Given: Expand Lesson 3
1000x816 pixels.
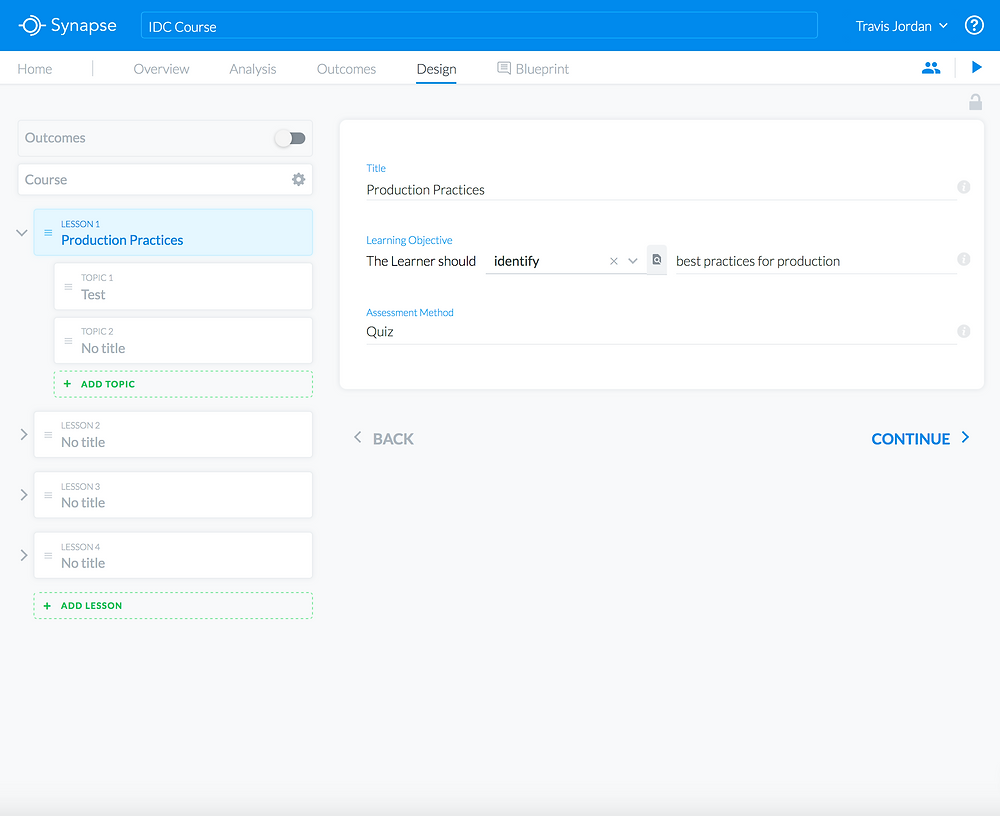Looking at the screenshot, I should click(x=24, y=495).
